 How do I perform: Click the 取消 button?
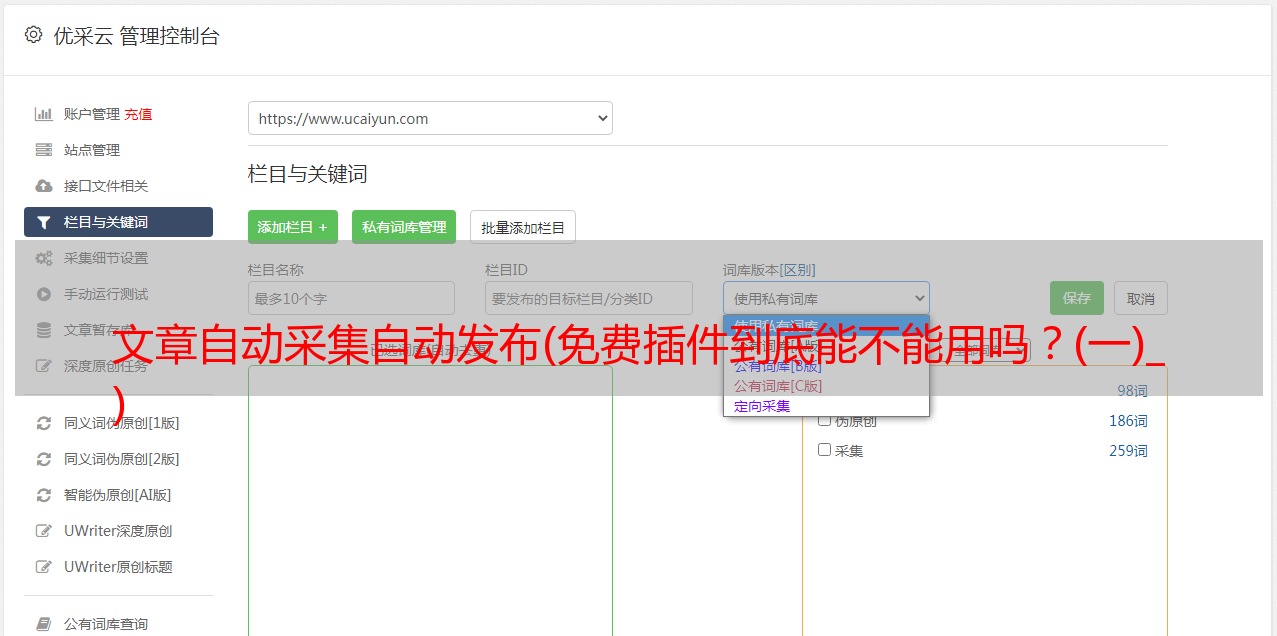[1141, 298]
